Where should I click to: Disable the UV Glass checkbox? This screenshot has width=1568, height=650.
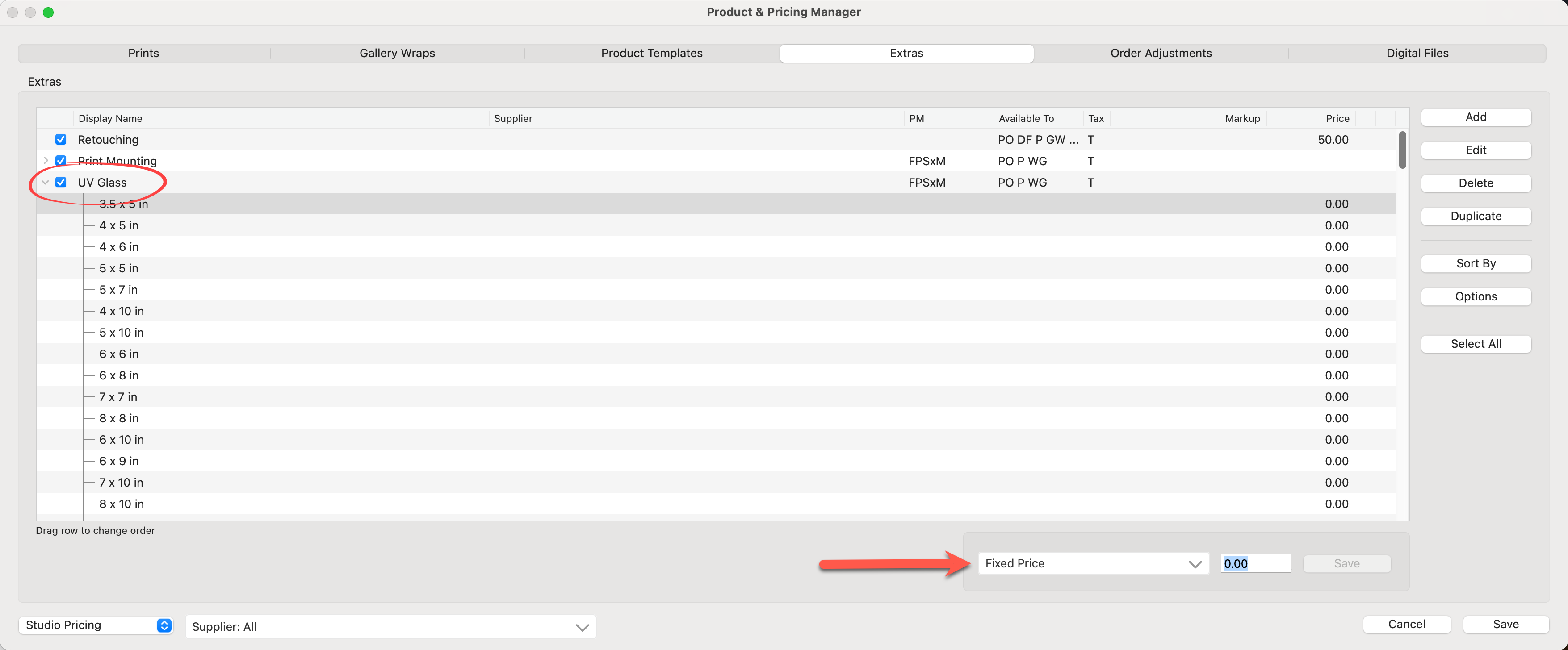[x=61, y=182]
